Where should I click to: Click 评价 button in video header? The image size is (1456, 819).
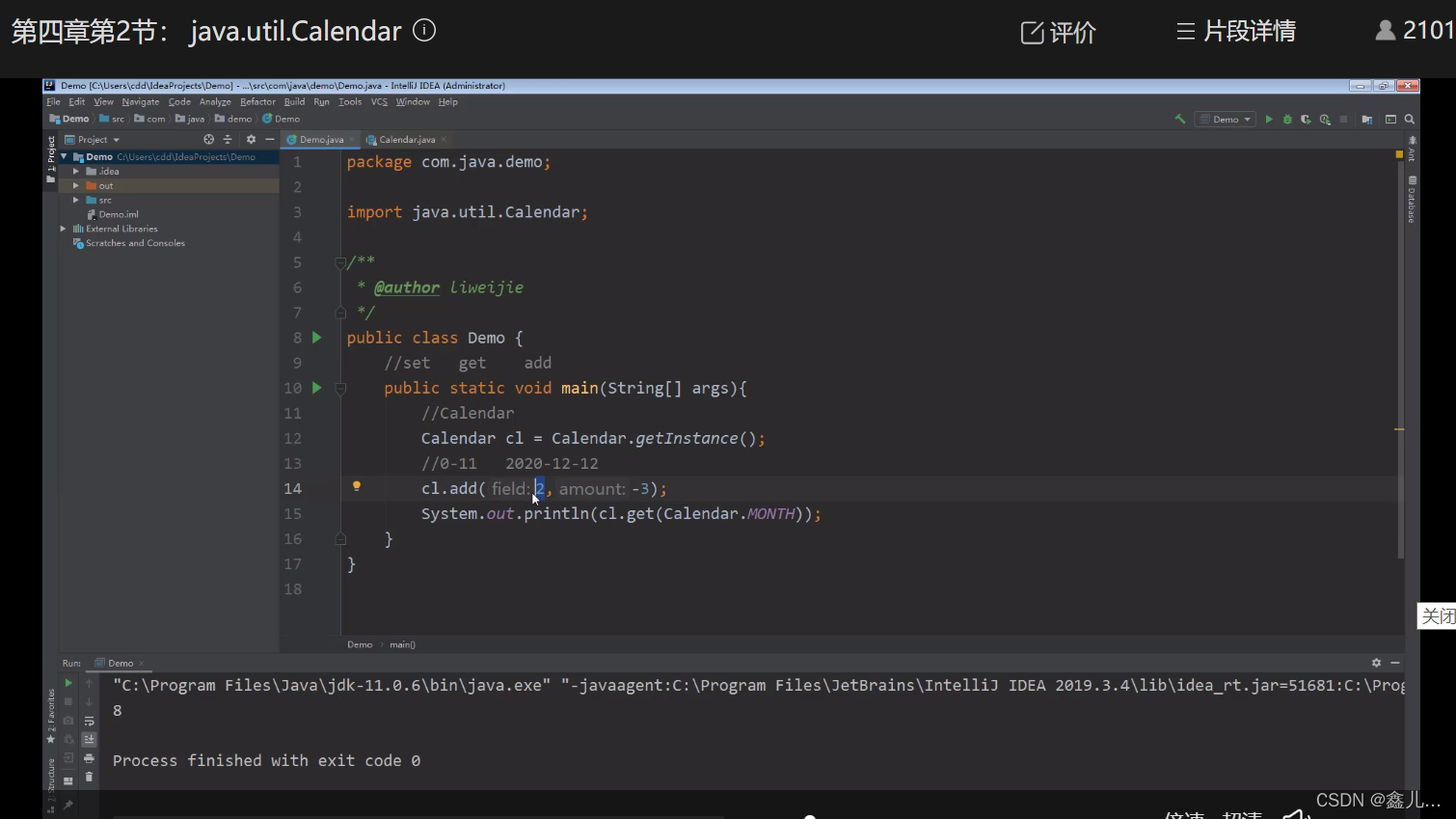(1059, 32)
